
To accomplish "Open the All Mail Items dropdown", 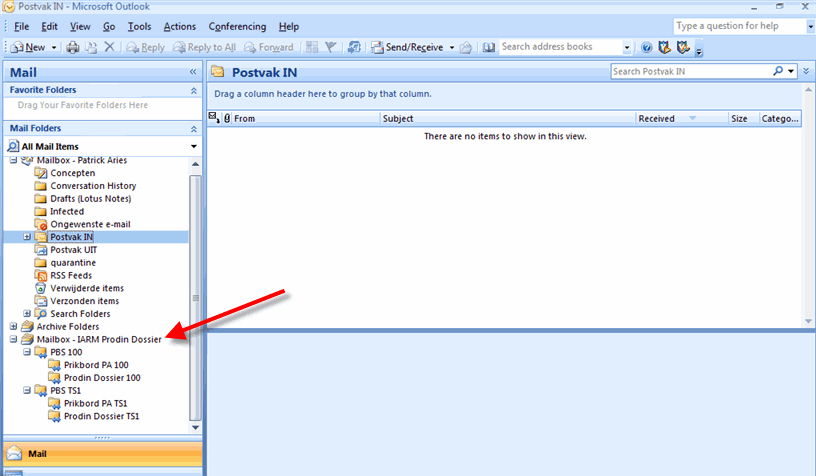I will [194, 147].
